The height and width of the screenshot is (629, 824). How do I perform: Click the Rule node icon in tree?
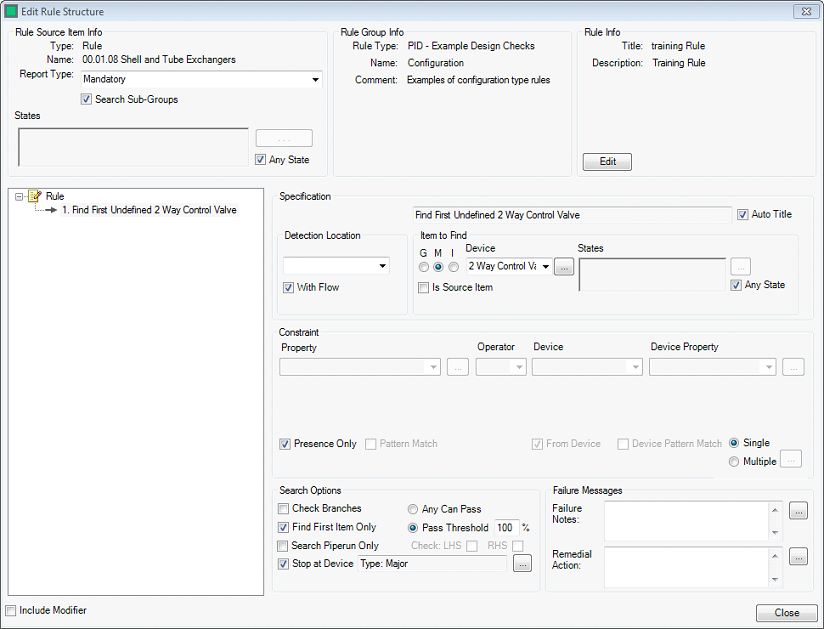[35, 197]
